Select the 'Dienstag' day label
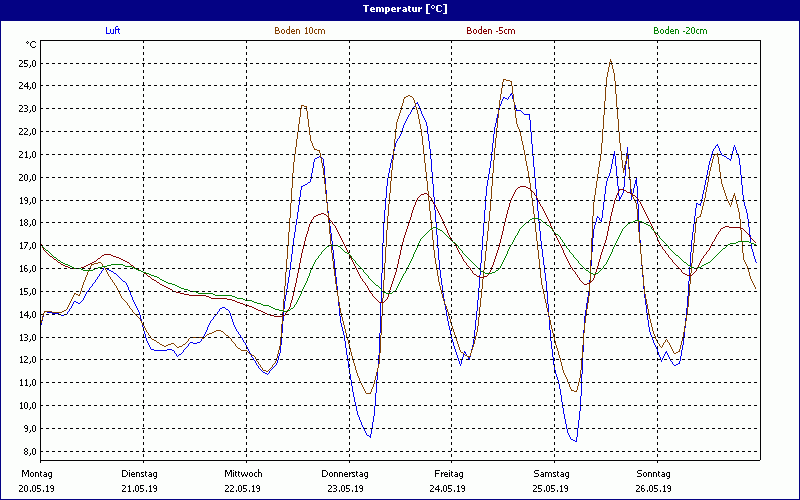This screenshot has width=800, height=500. 139,473
